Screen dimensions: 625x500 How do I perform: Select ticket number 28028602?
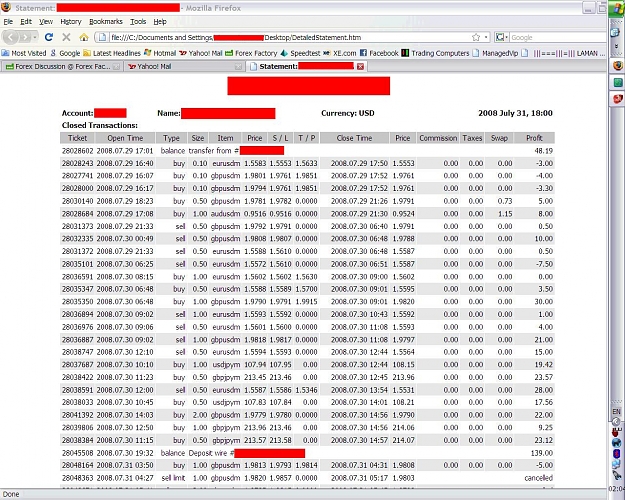[x=78, y=151]
